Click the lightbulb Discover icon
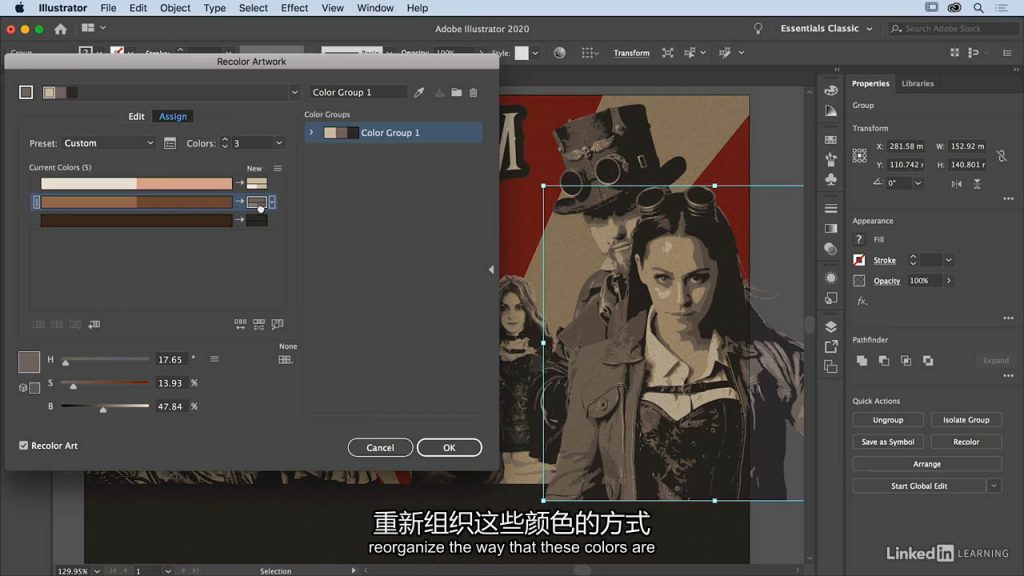1024x576 pixels. coord(758,29)
